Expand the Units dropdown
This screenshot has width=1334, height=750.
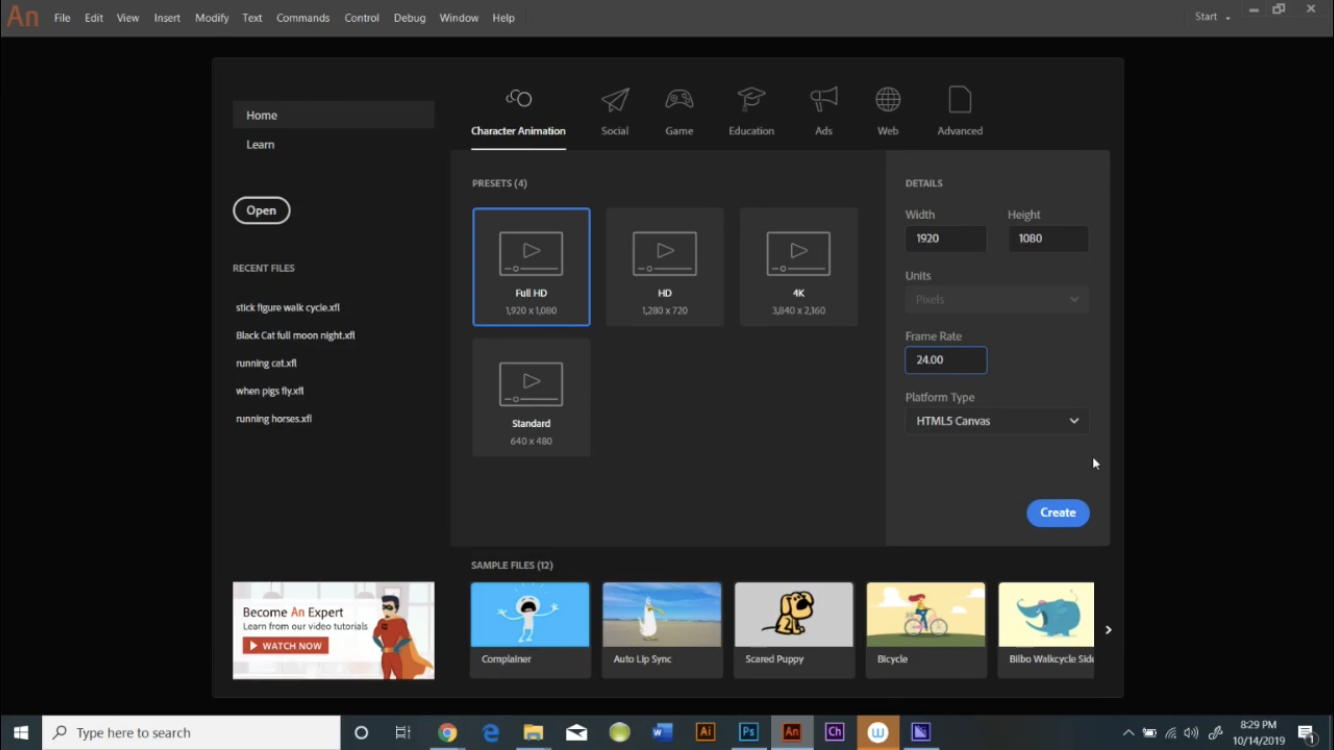point(997,299)
